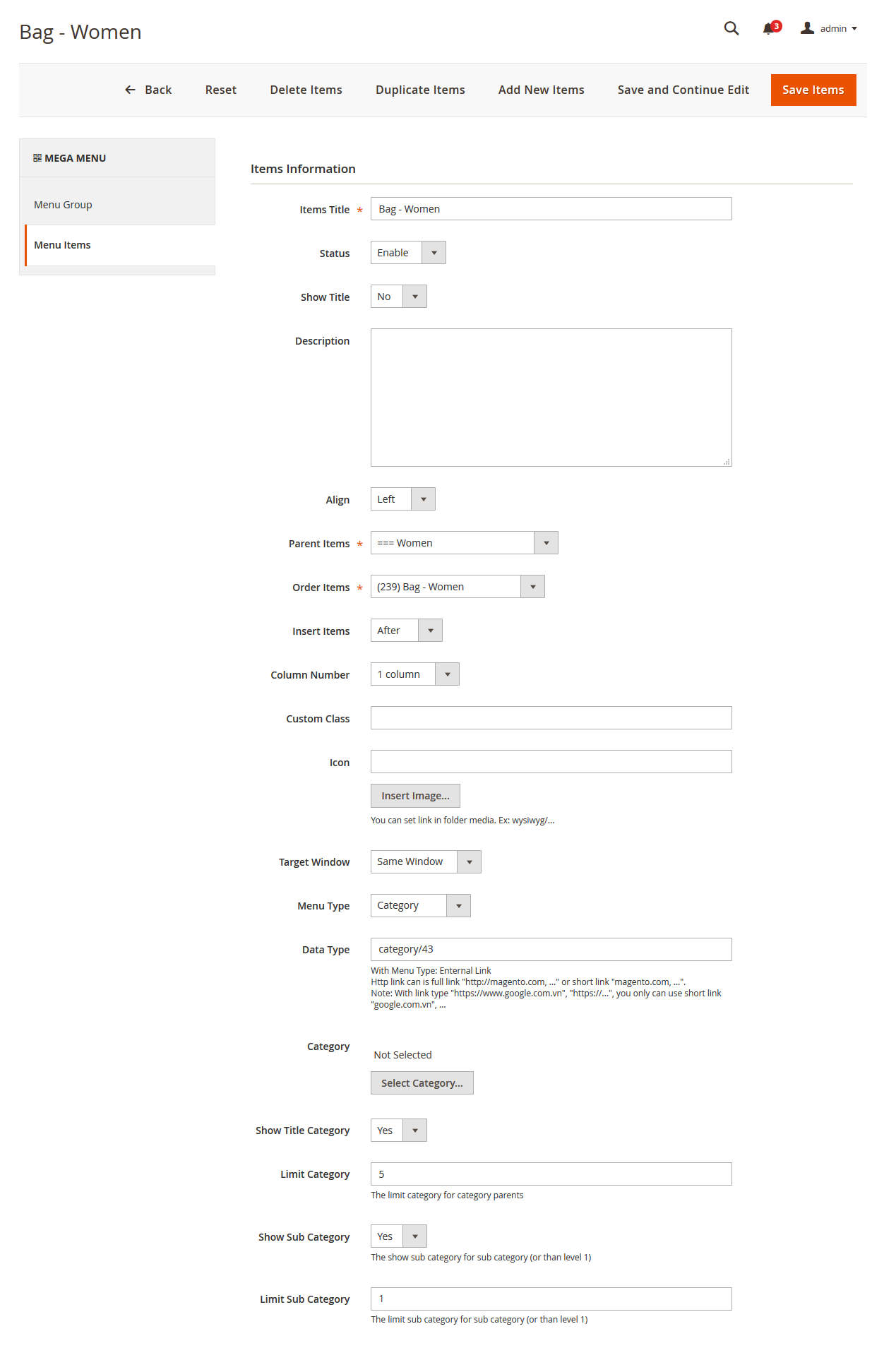Click Duplicate Items button
The height and width of the screenshot is (1372, 872).
coord(420,90)
